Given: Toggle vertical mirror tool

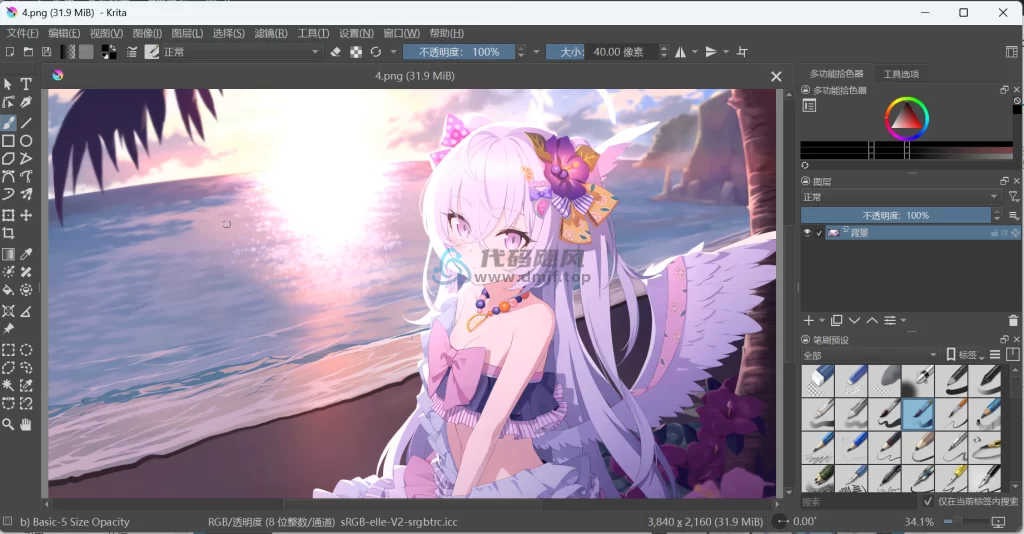Looking at the screenshot, I should tap(711, 52).
